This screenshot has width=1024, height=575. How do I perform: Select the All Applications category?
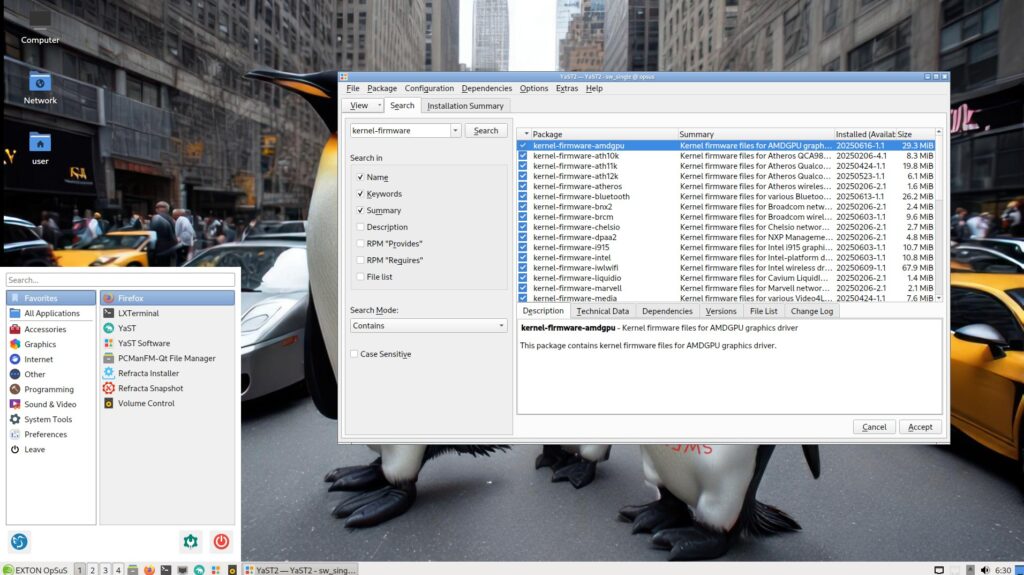(x=51, y=313)
